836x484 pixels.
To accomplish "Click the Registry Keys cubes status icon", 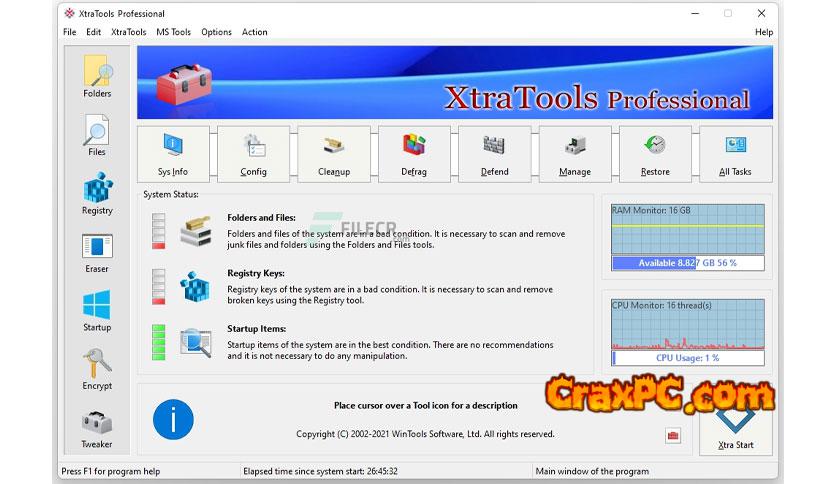I will click(x=196, y=287).
